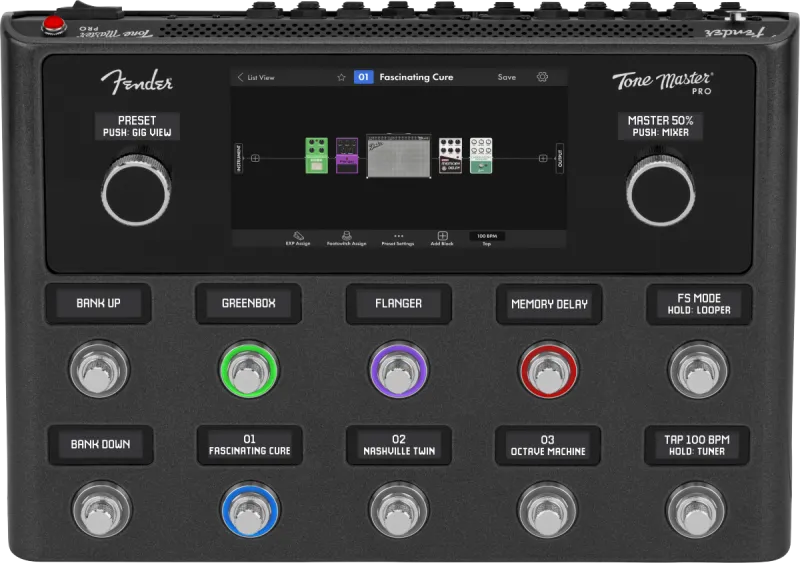Image resolution: width=800 pixels, height=563 pixels.
Task: Click the Tone Master Pro logo
Action: tap(663, 83)
